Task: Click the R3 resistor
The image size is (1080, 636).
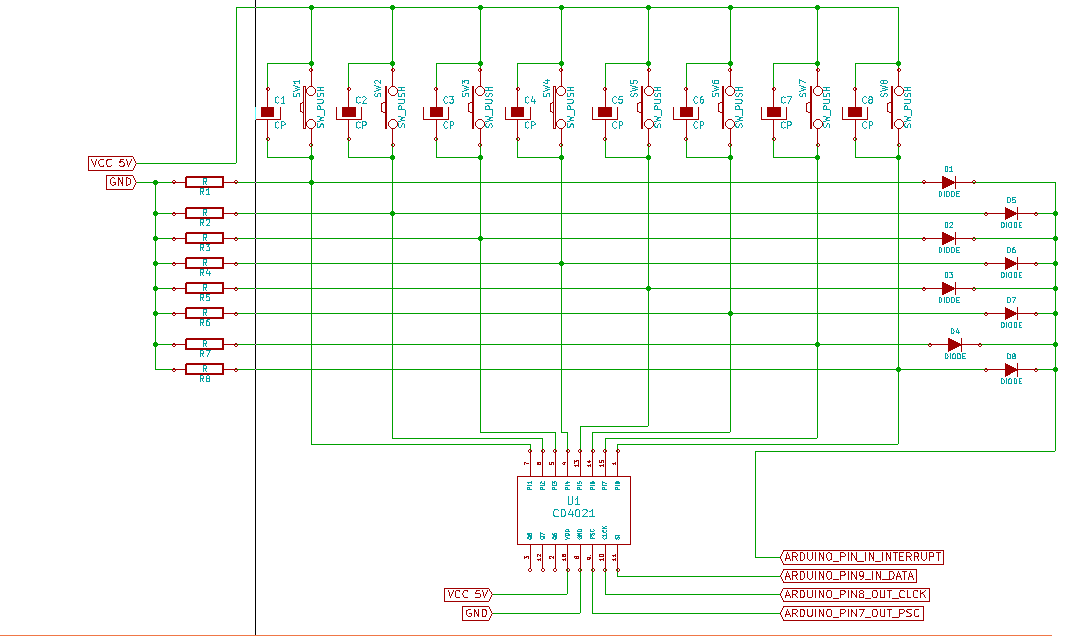Action: coord(205,238)
